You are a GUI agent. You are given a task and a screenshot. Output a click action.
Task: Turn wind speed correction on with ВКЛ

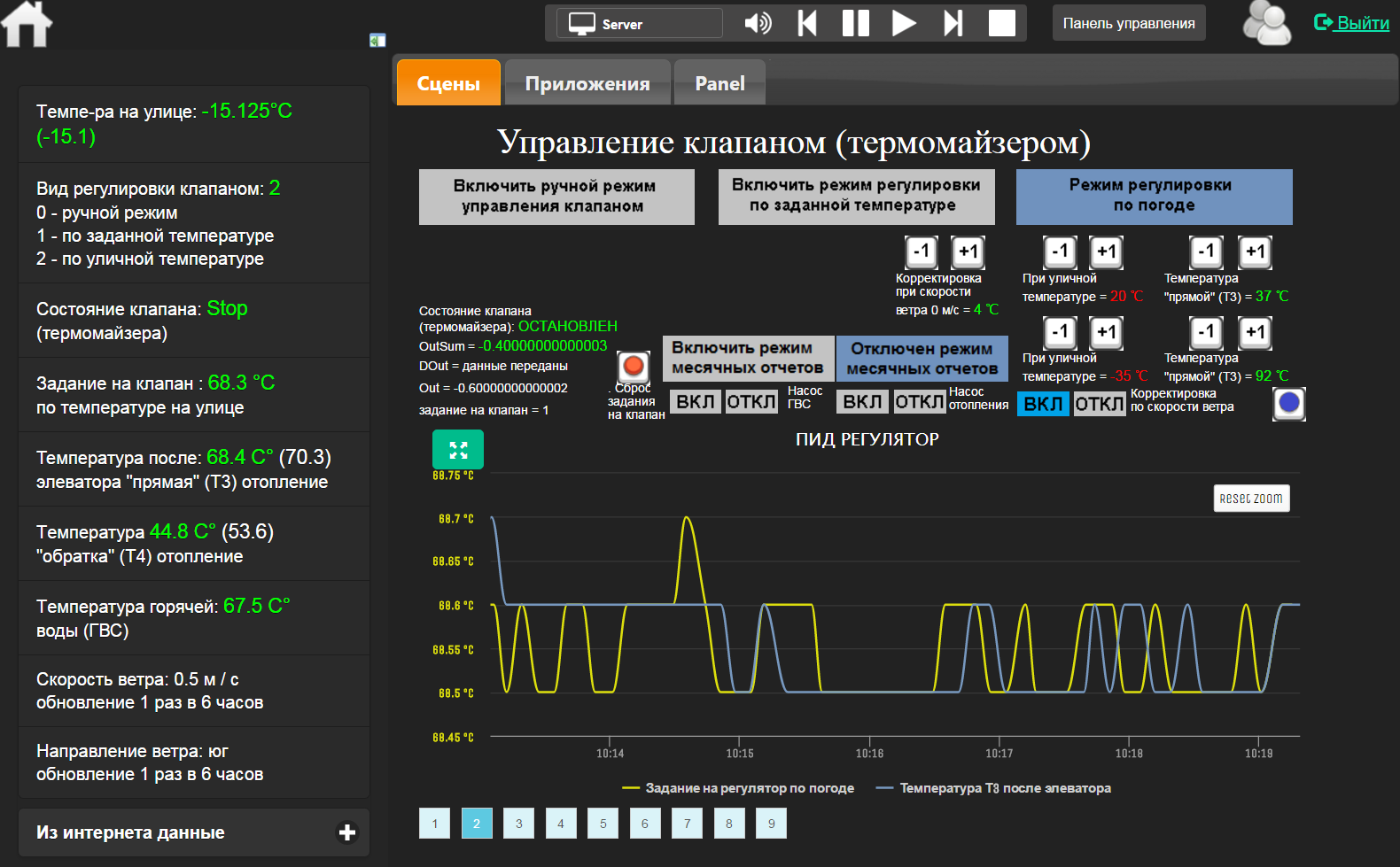click(1043, 404)
